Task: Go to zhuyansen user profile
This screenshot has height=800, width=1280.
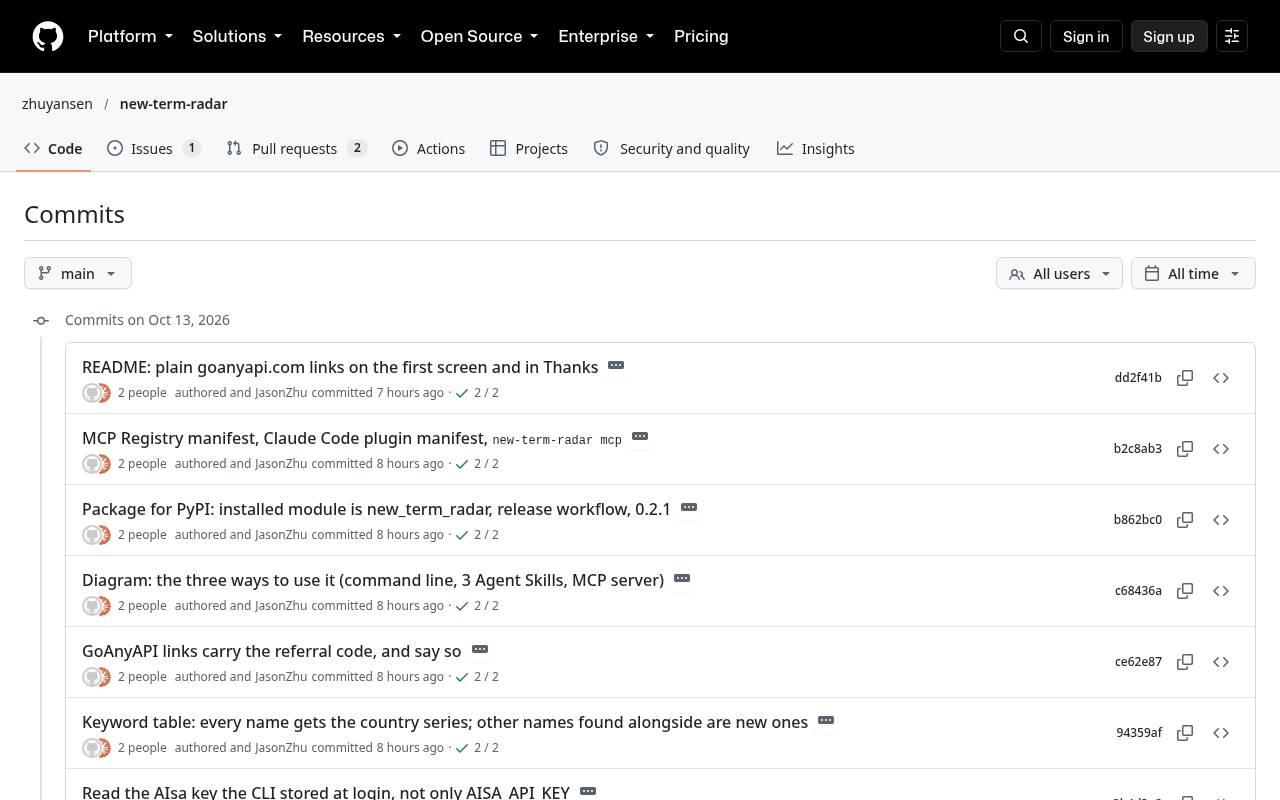Action: click(57, 104)
